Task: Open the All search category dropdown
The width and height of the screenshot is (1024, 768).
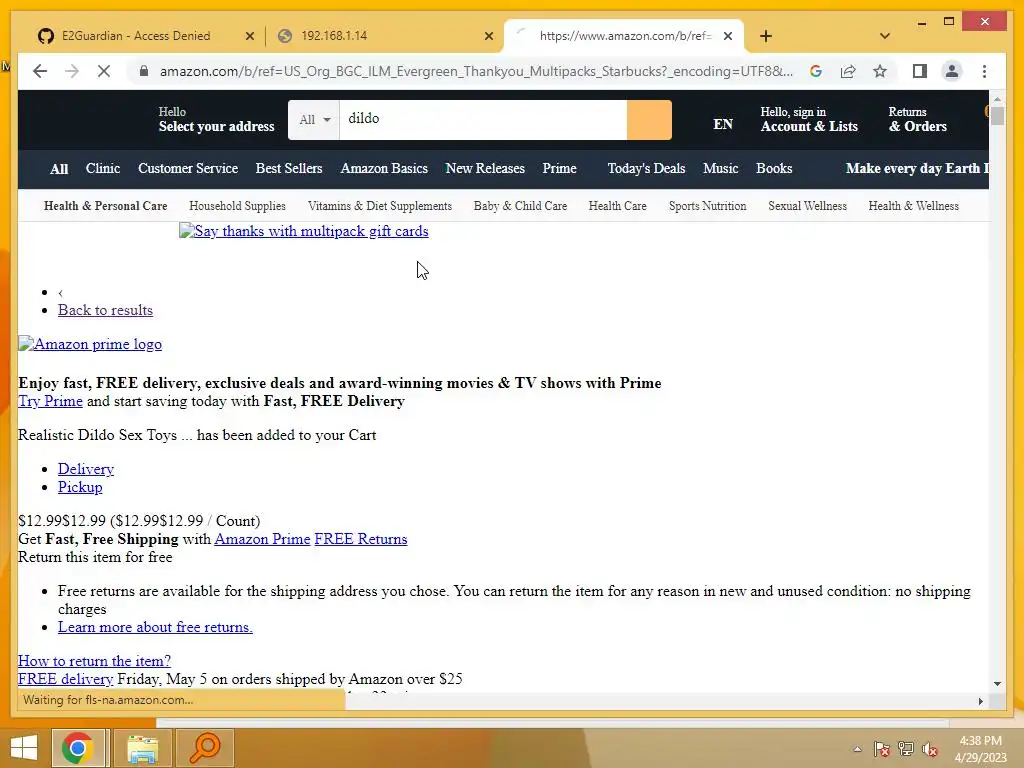Action: [314, 120]
